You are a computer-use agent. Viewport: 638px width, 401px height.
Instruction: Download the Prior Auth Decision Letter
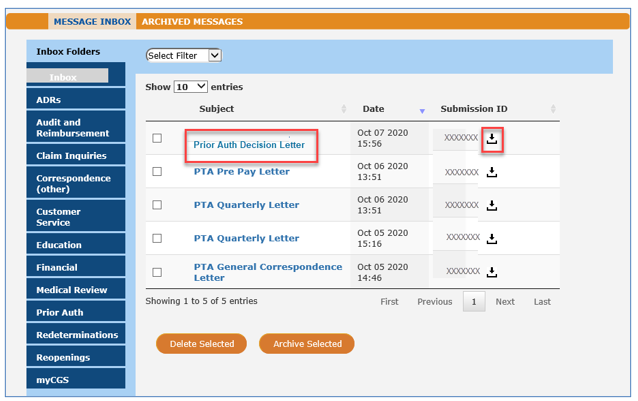491,139
